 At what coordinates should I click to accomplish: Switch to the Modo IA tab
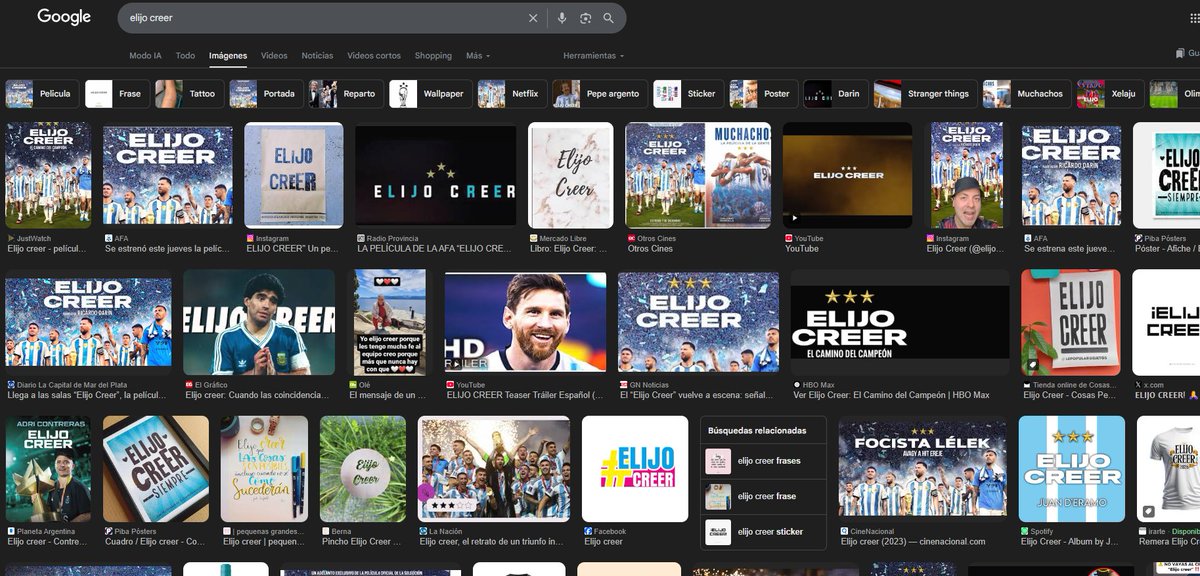coord(145,56)
